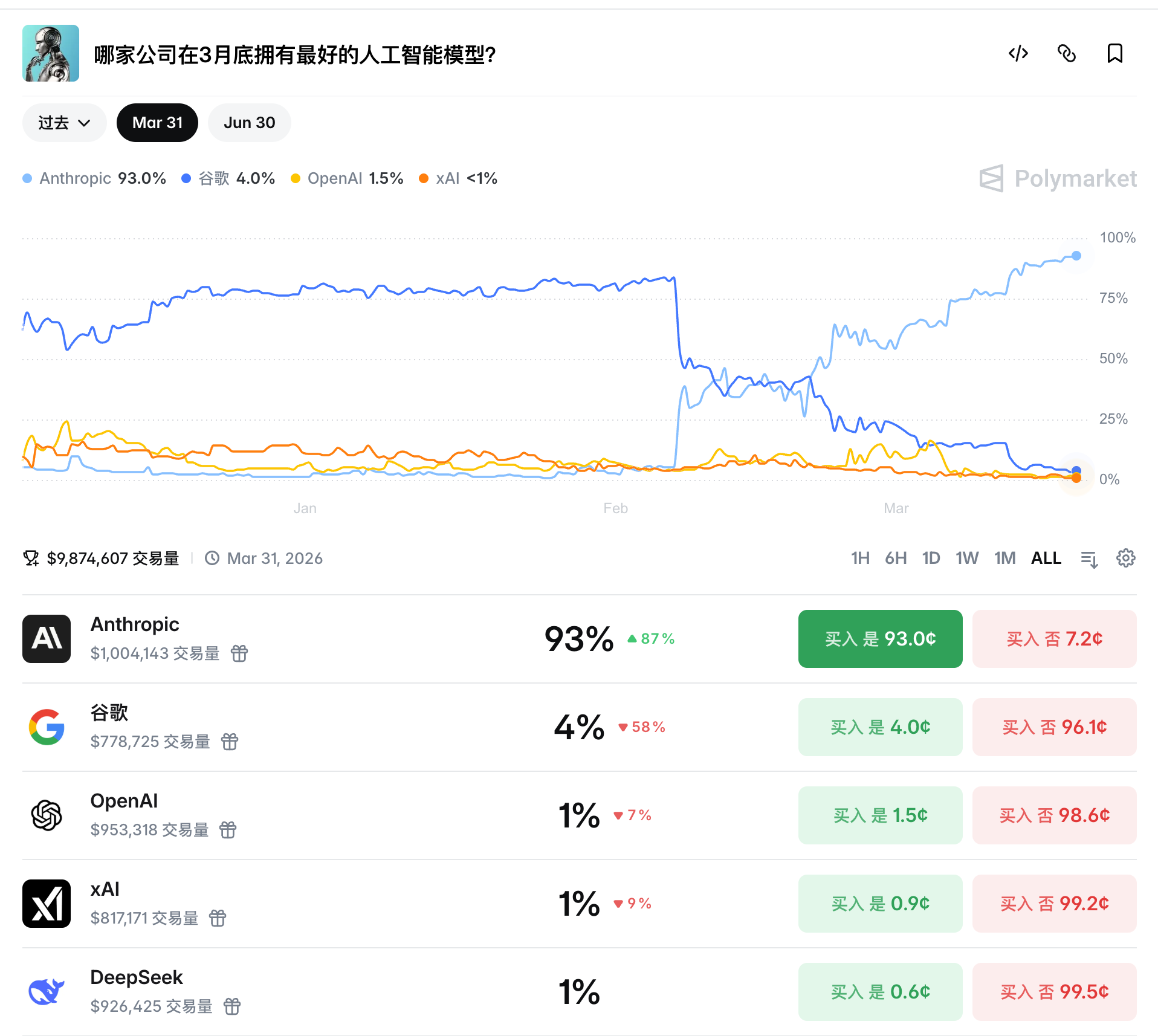Click the chart sort/filter icon

tap(1089, 559)
